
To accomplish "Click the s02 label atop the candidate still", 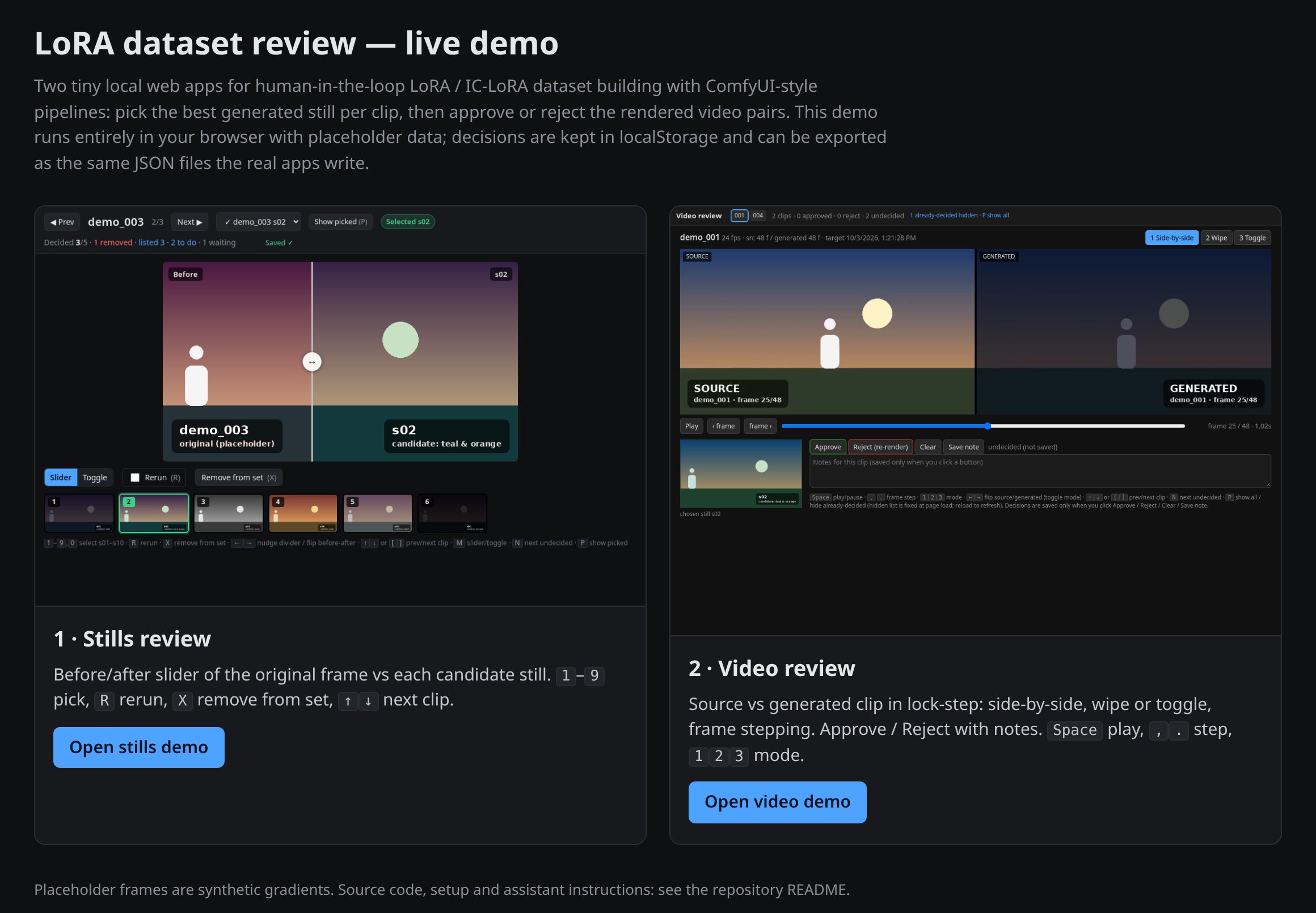I will [x=501, y=274].
